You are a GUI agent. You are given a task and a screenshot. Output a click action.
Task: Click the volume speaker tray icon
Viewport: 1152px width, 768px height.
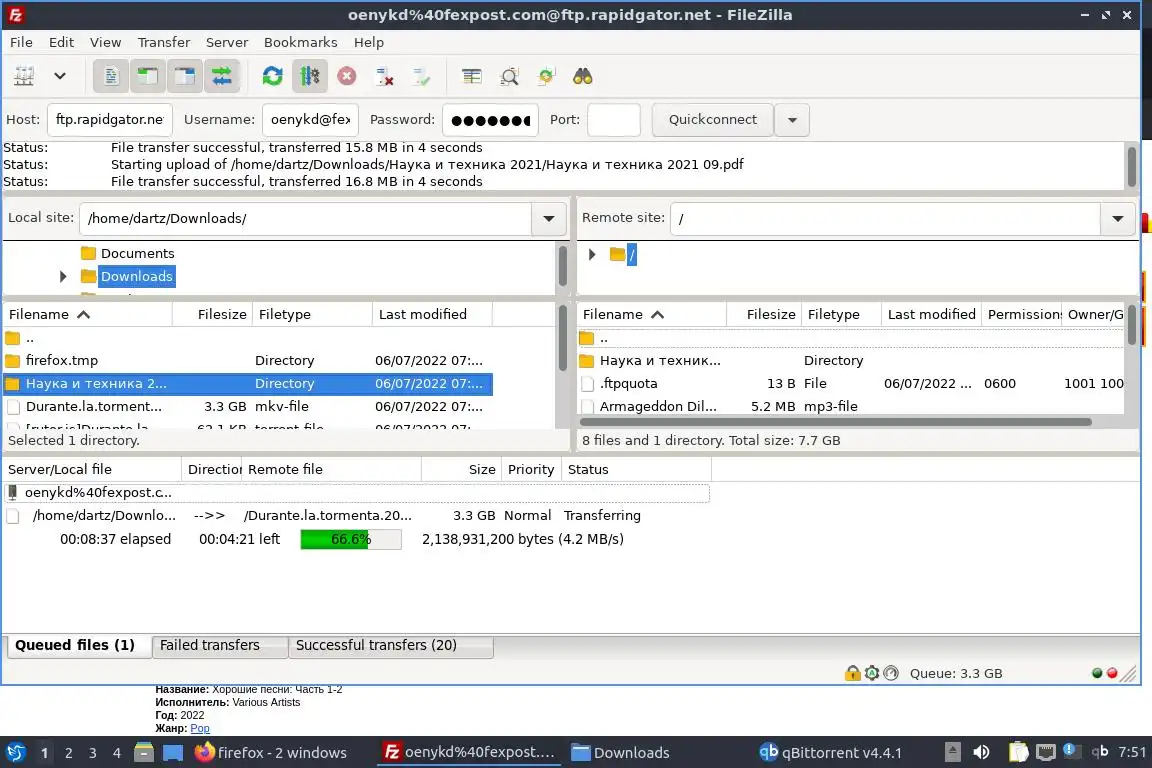click(x=981, y=752)
